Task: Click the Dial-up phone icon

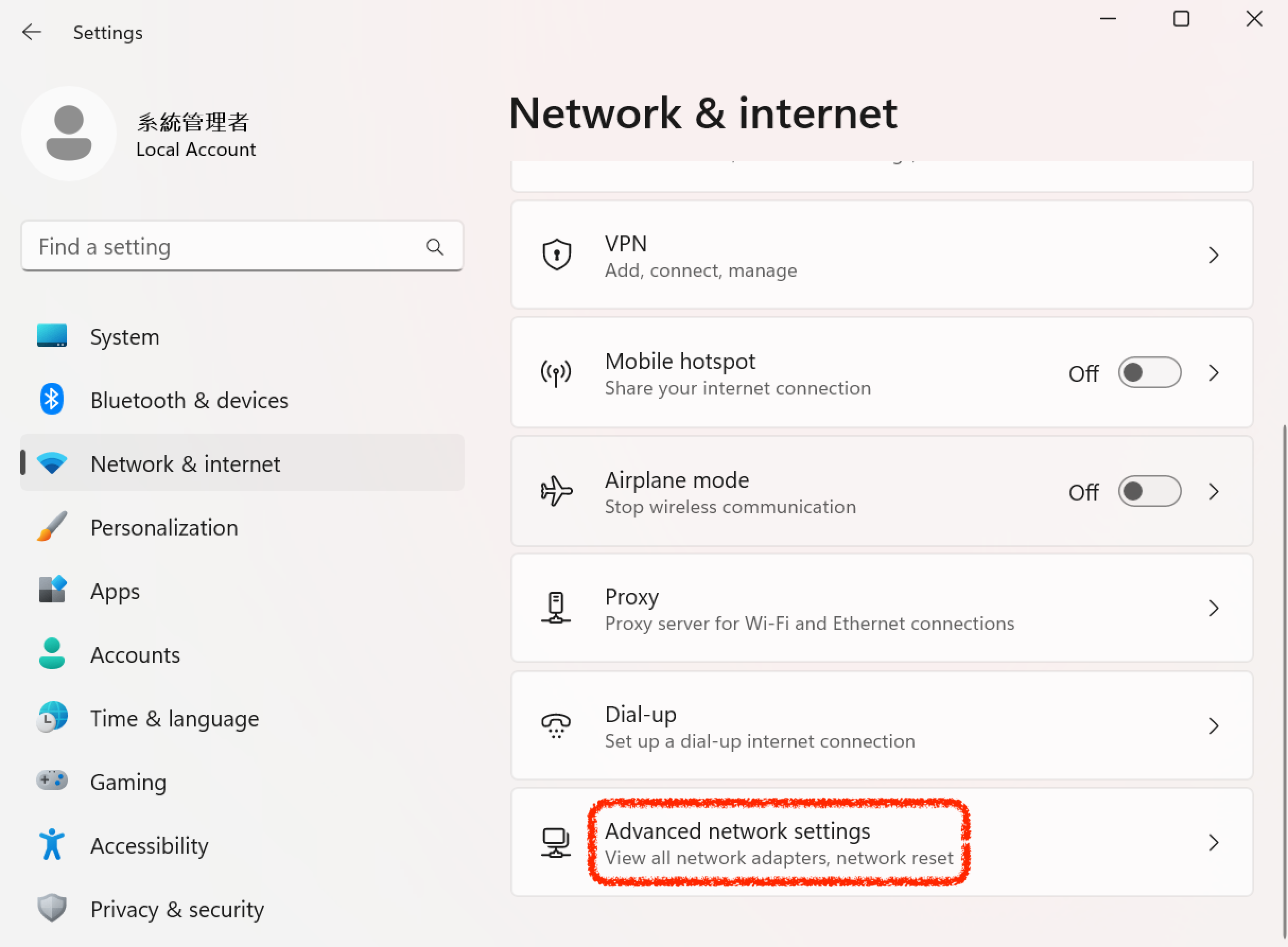Action: [x=556, y=726]
